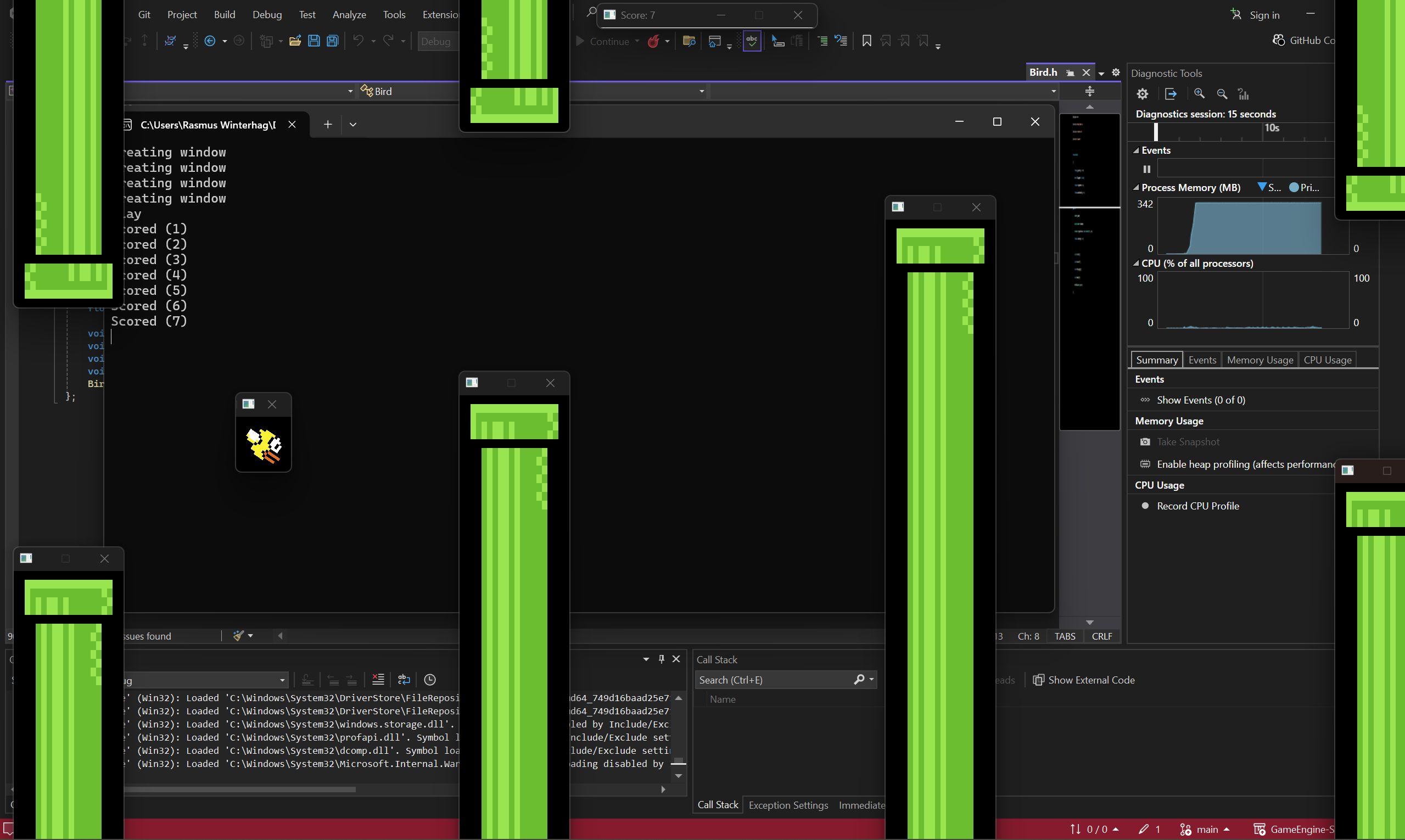Click Show Events (0 of 0) link
This screenshot has width=1405, height=840.
1201,400
